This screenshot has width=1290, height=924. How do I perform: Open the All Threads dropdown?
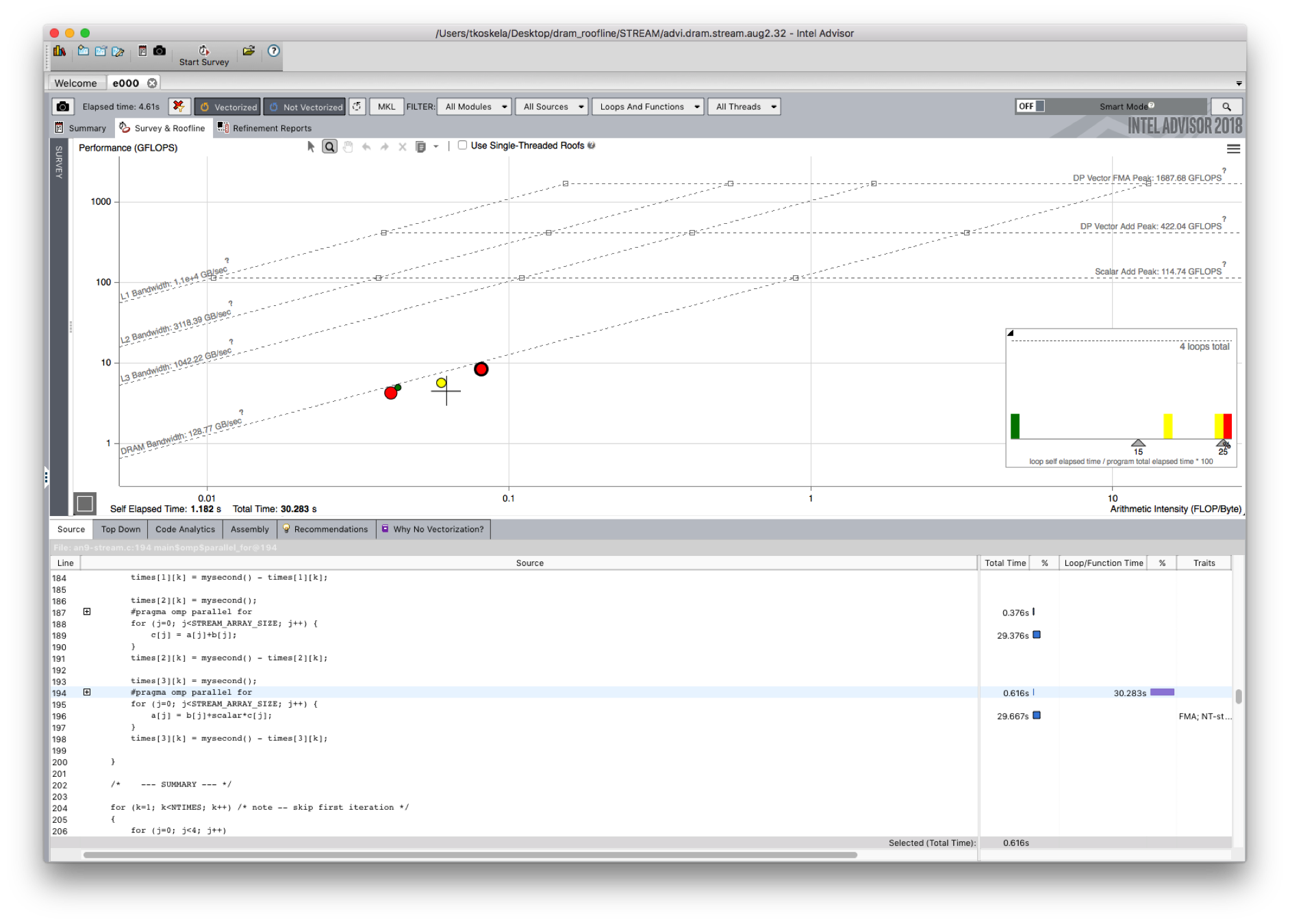[x=744, y=107]
